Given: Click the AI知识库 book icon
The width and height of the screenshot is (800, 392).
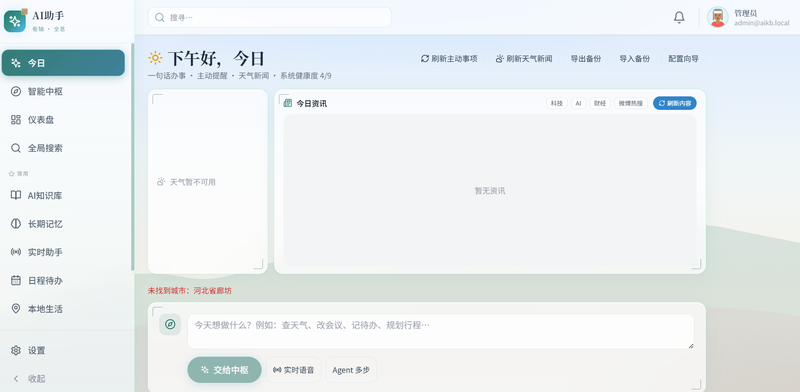Looking at the screenshot, I should coord(16,195).
